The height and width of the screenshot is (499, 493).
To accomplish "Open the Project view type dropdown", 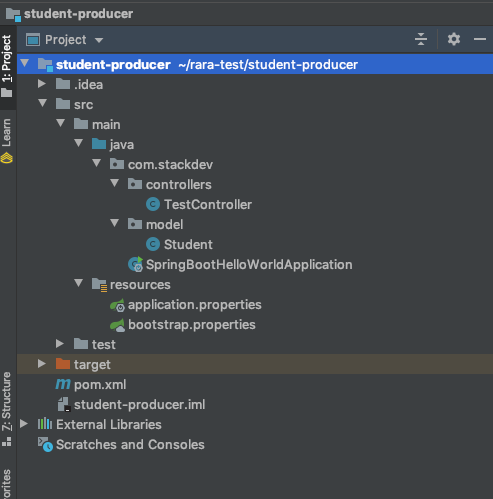I will 99,40.
